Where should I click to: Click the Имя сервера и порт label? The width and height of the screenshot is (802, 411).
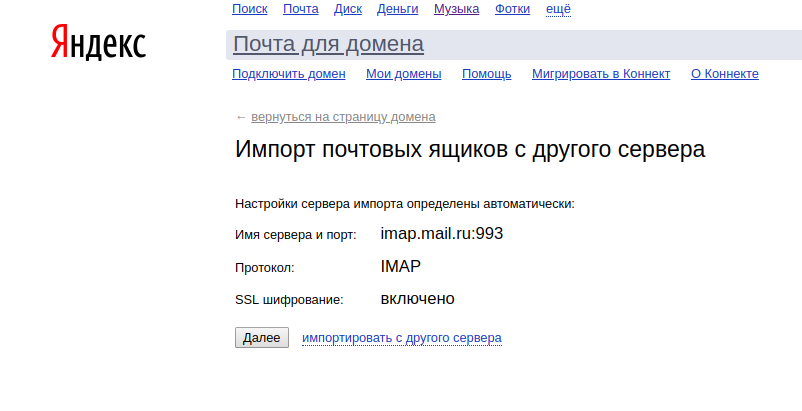(x=296, y=235)
